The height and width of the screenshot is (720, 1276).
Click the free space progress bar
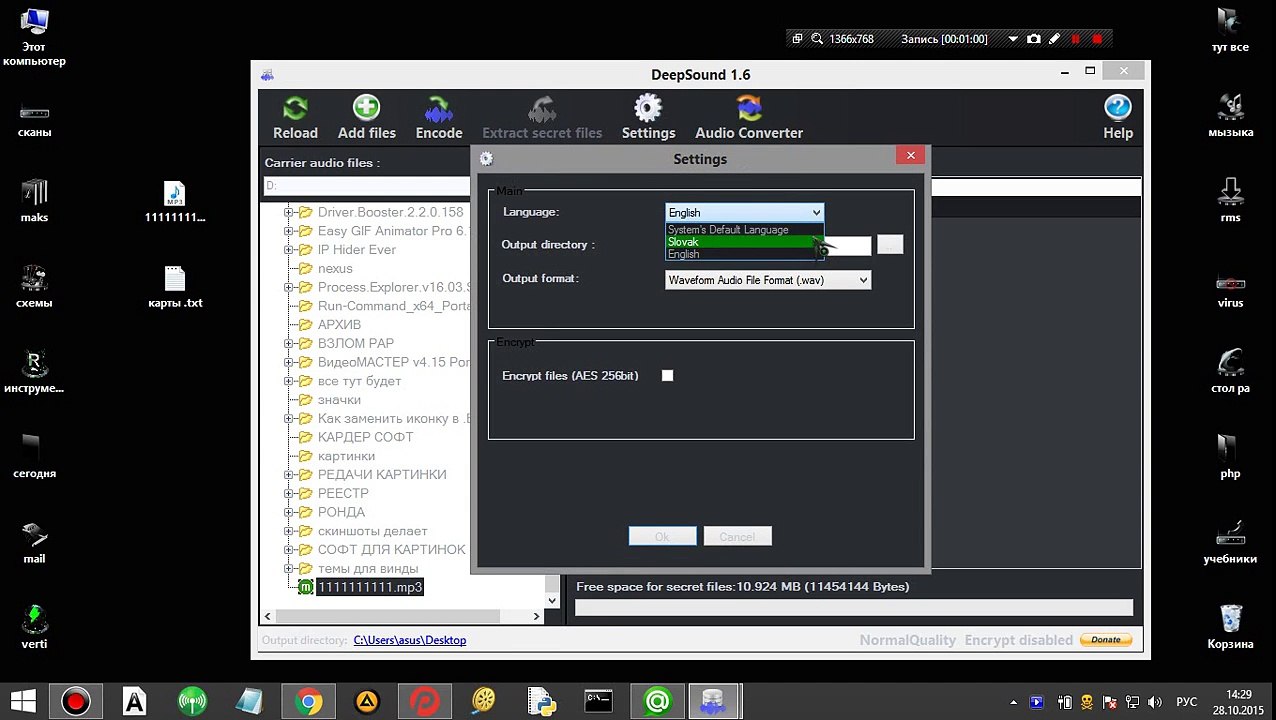[854, 608]
